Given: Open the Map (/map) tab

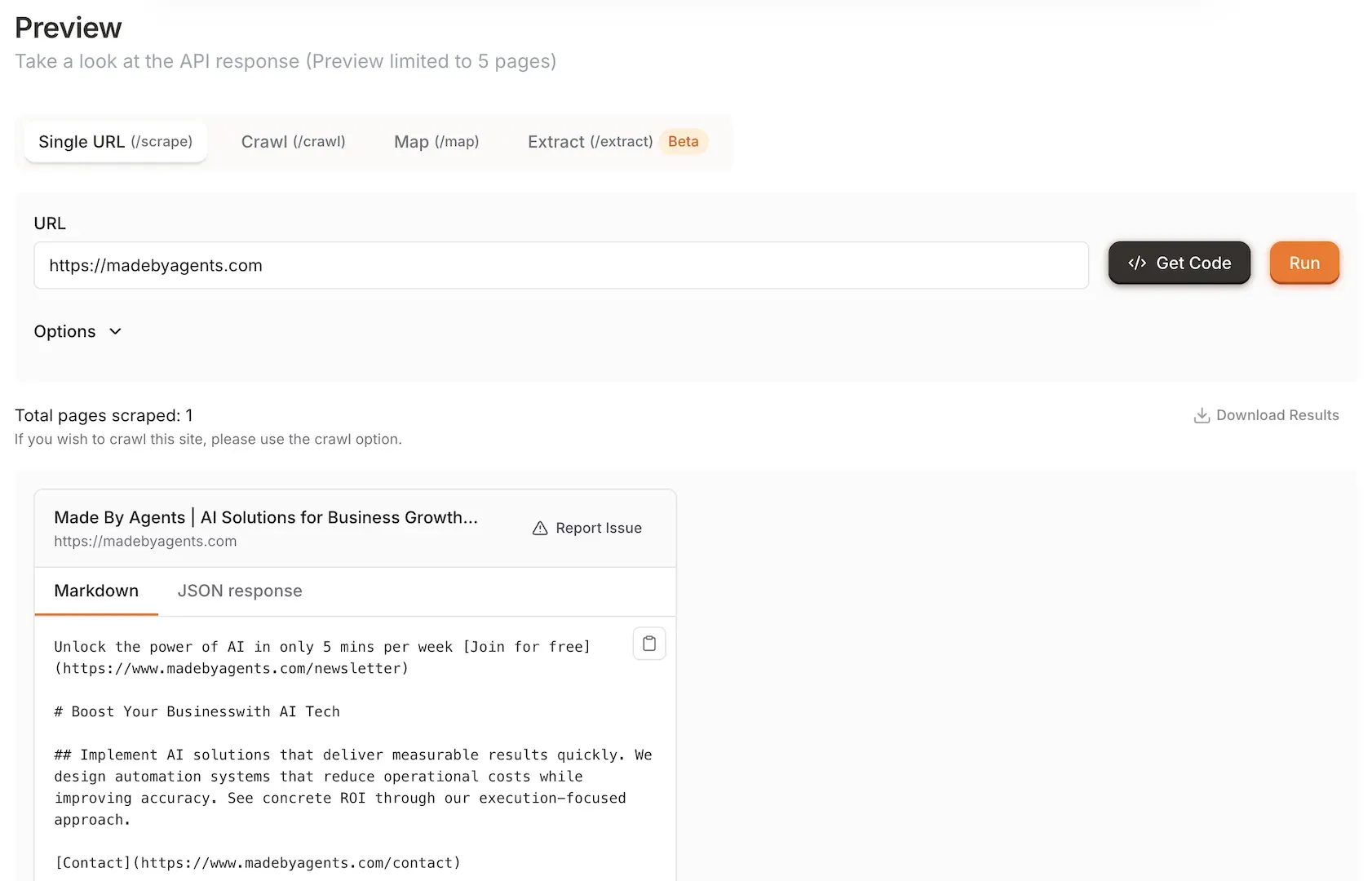Looking at the screenshot, I should point(436,142).
